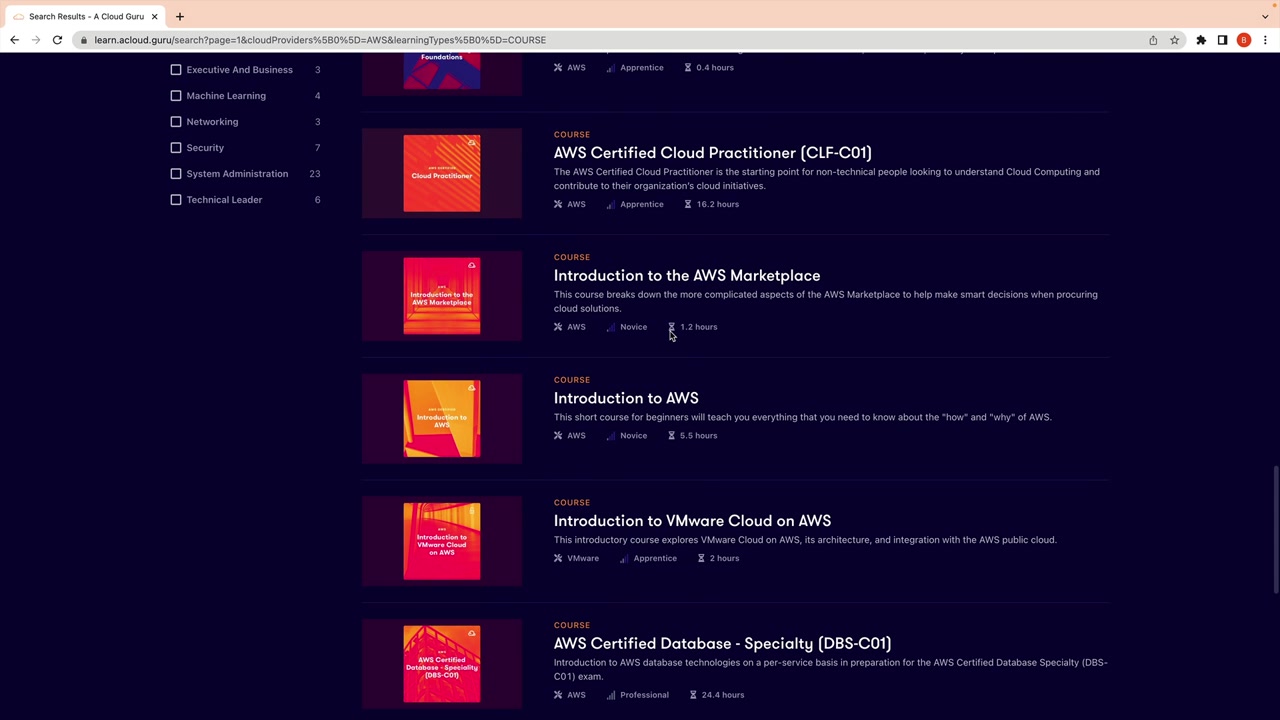Click the browser forward arrow
1280x720 pixels.
[36, 40]
